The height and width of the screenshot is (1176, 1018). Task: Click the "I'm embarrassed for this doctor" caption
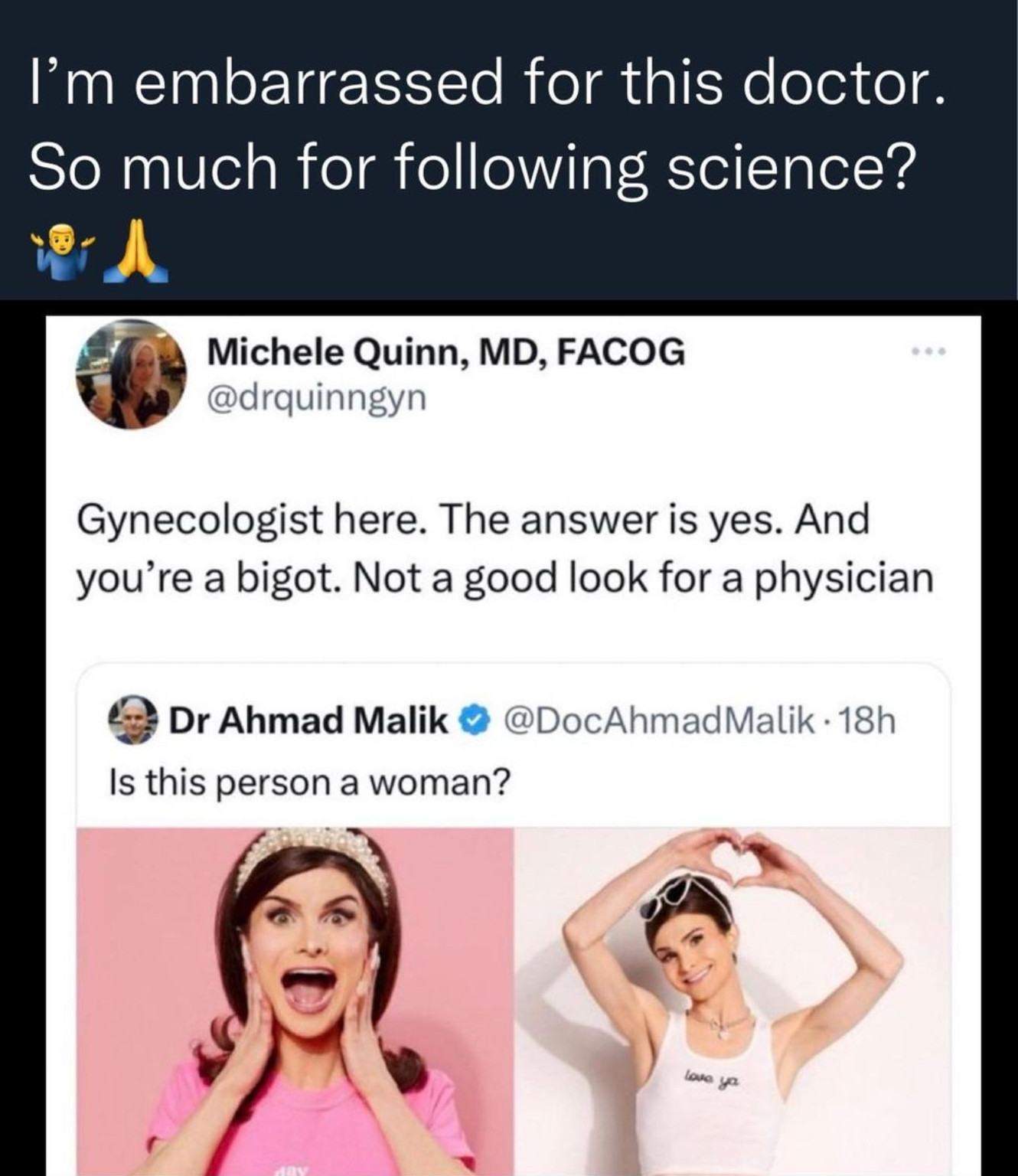coord(487,84)
